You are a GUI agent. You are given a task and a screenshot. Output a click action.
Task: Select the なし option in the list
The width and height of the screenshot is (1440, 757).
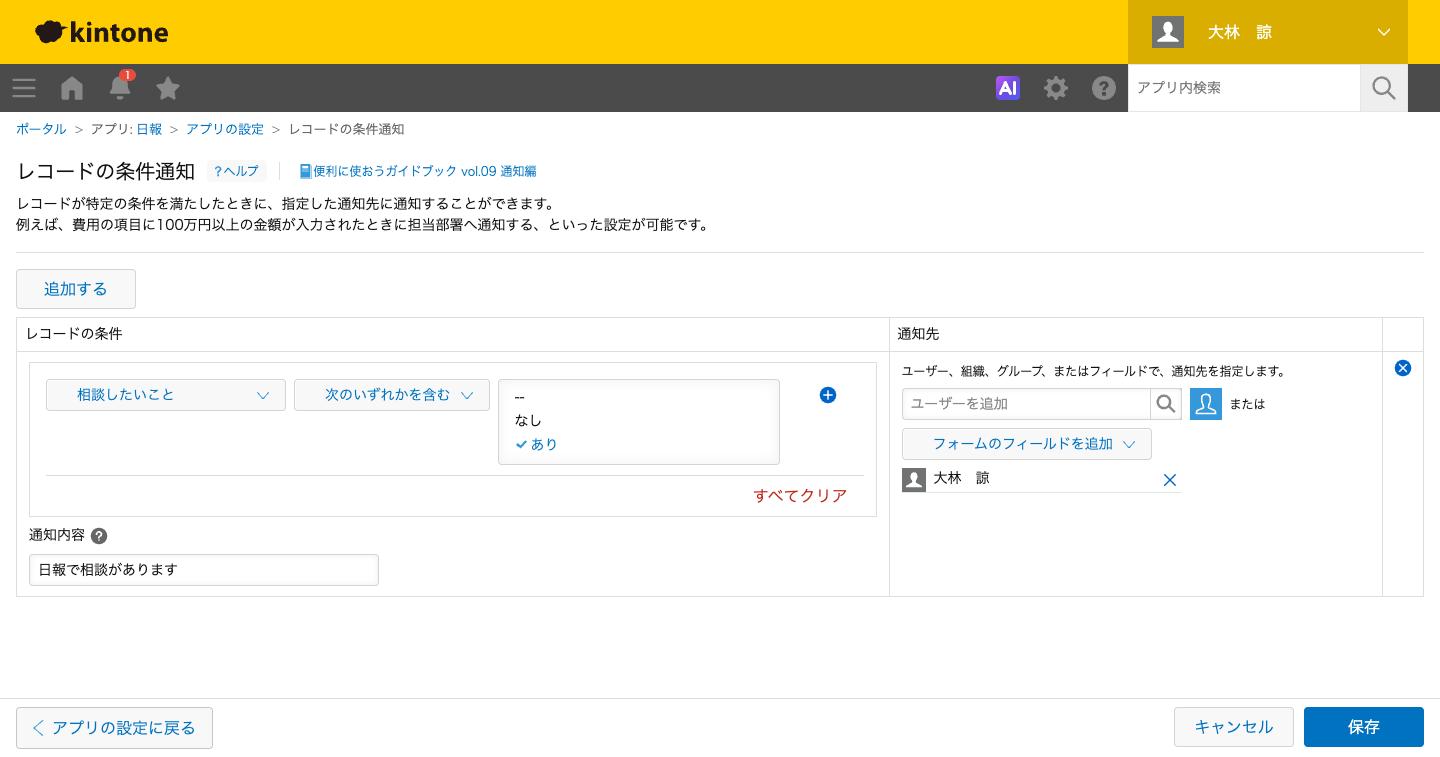pyautogui.click(x=639, y=420)
